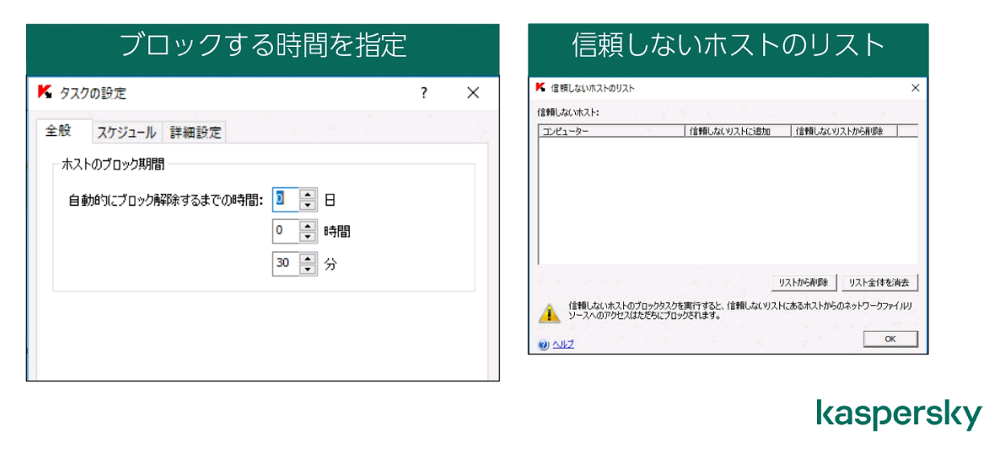Image resolution: width=1000 pixels, height=450 pixels.
Task: Click the 自動的にブロック解除するまでの時間 label
Action: coord(166,200)
